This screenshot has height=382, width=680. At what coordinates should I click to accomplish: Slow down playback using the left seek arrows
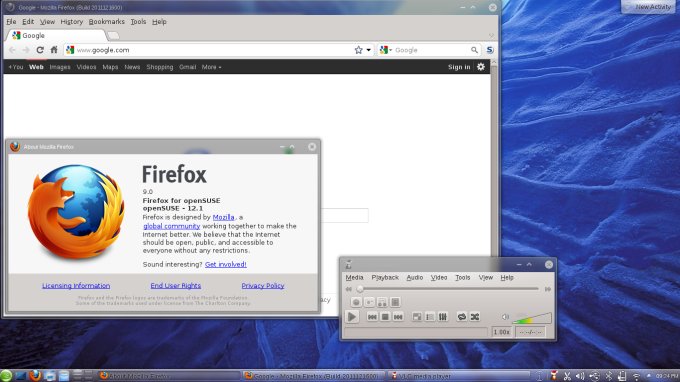coord(349,289)
